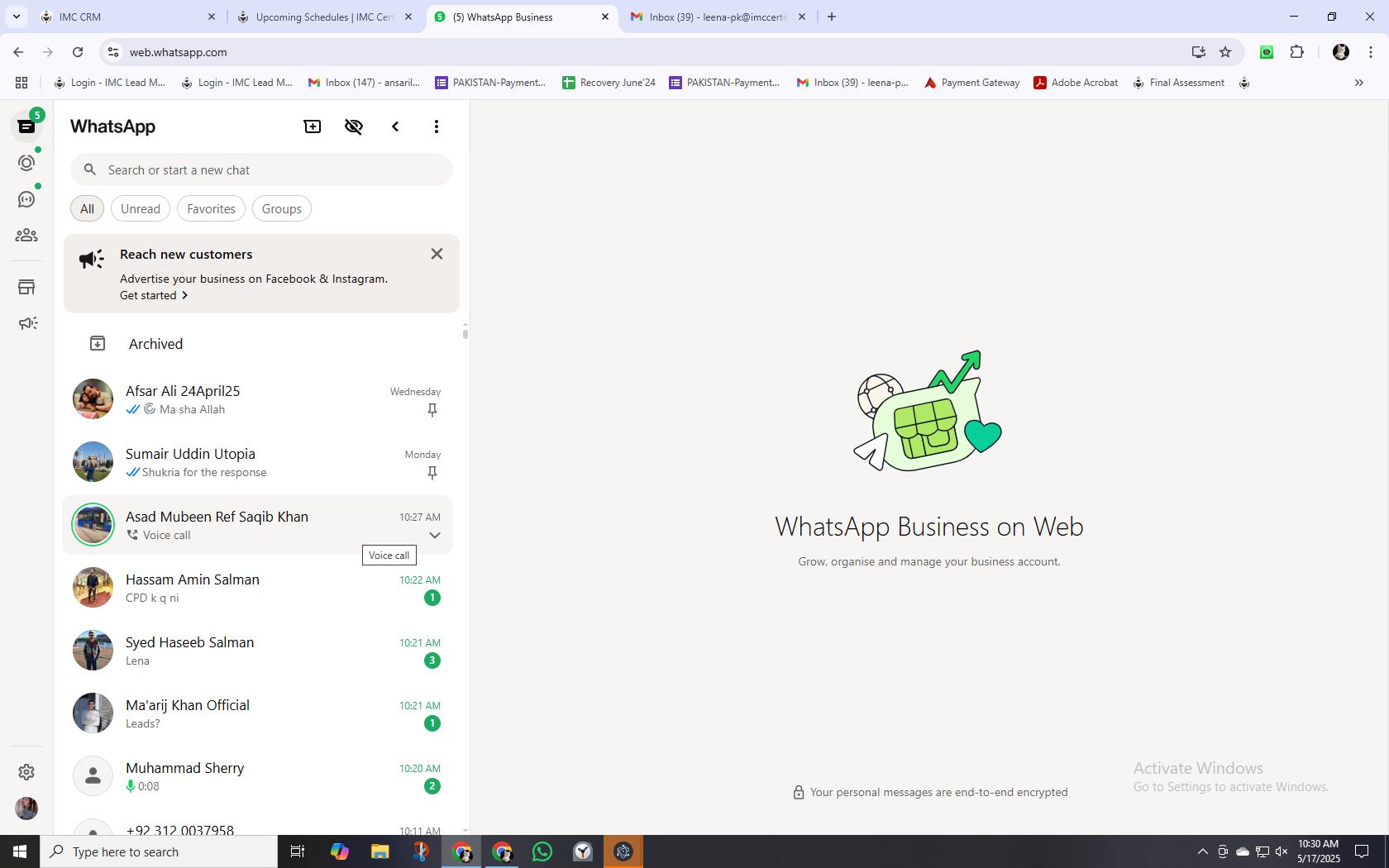Viewport: 1389px width, 868px height.
Task: Open the Asad Mubeen Ref Saqib Khan chat
Action: 258,526
